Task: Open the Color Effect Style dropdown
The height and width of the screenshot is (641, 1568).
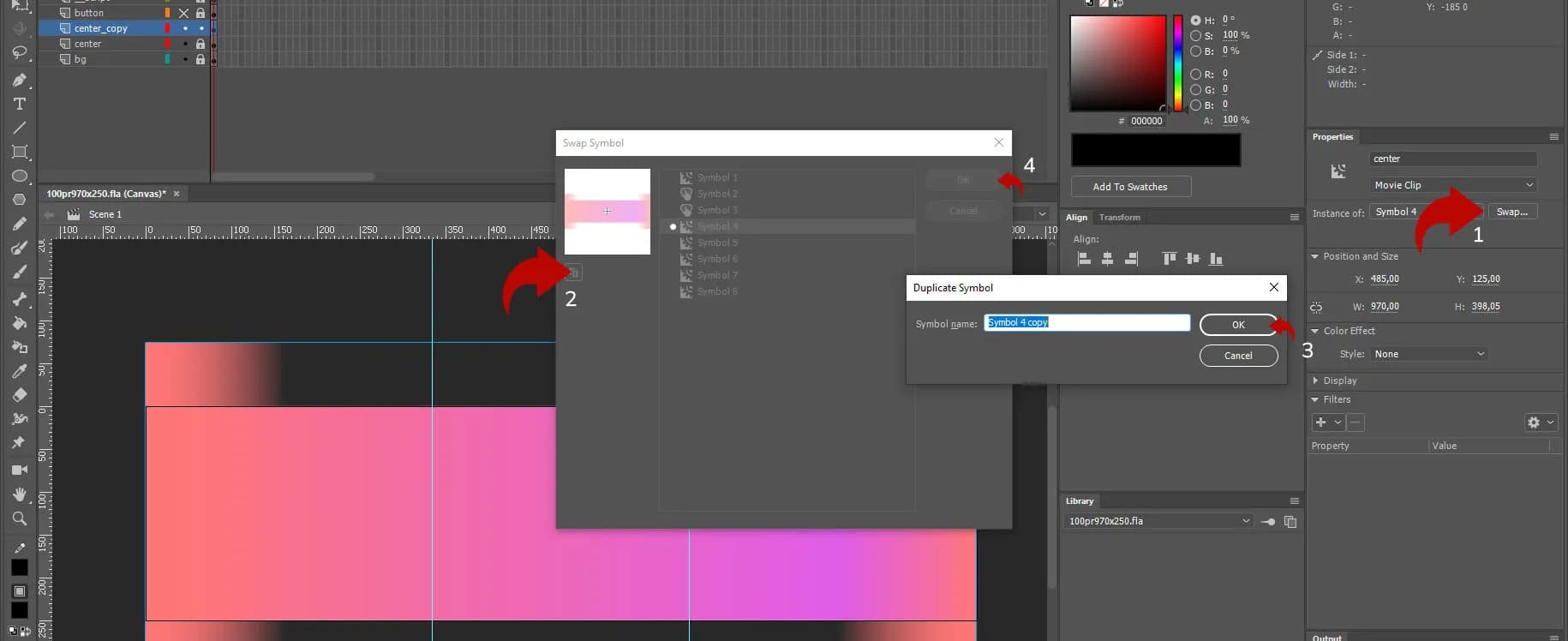Action: 1429,354
